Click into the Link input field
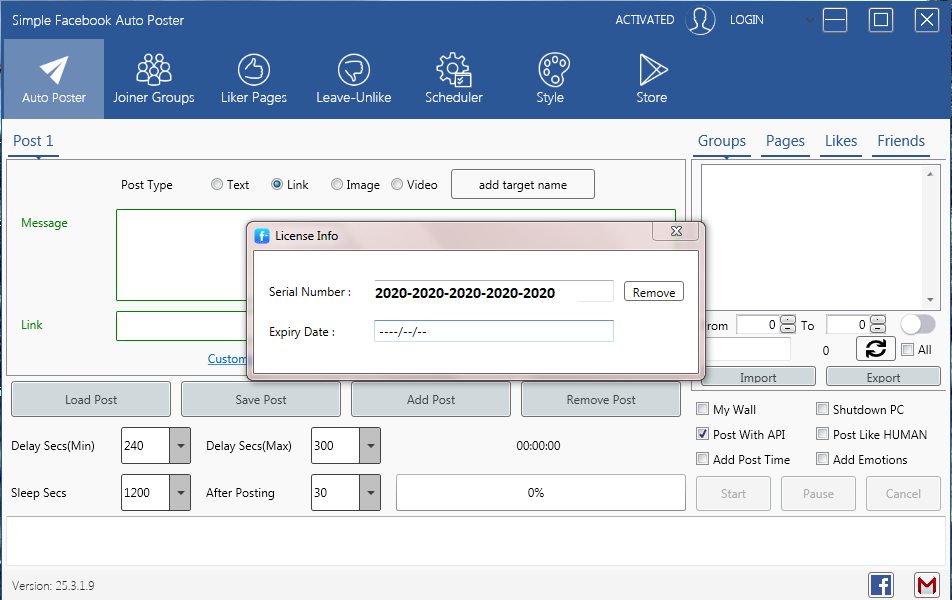 [182, 326]
